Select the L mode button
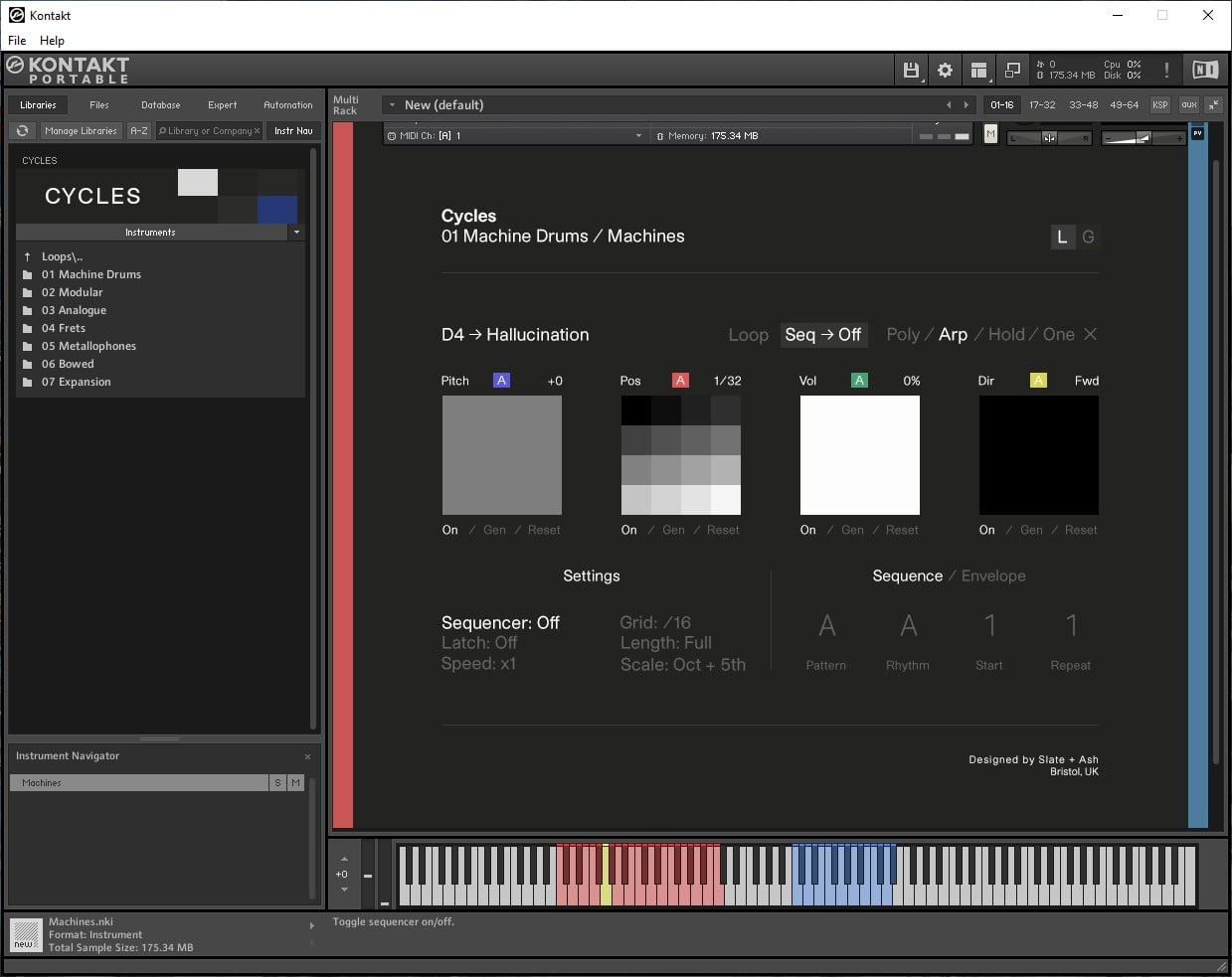Screen dimensions: 1232x977 pyautogui.click(x=1062, y=237)
